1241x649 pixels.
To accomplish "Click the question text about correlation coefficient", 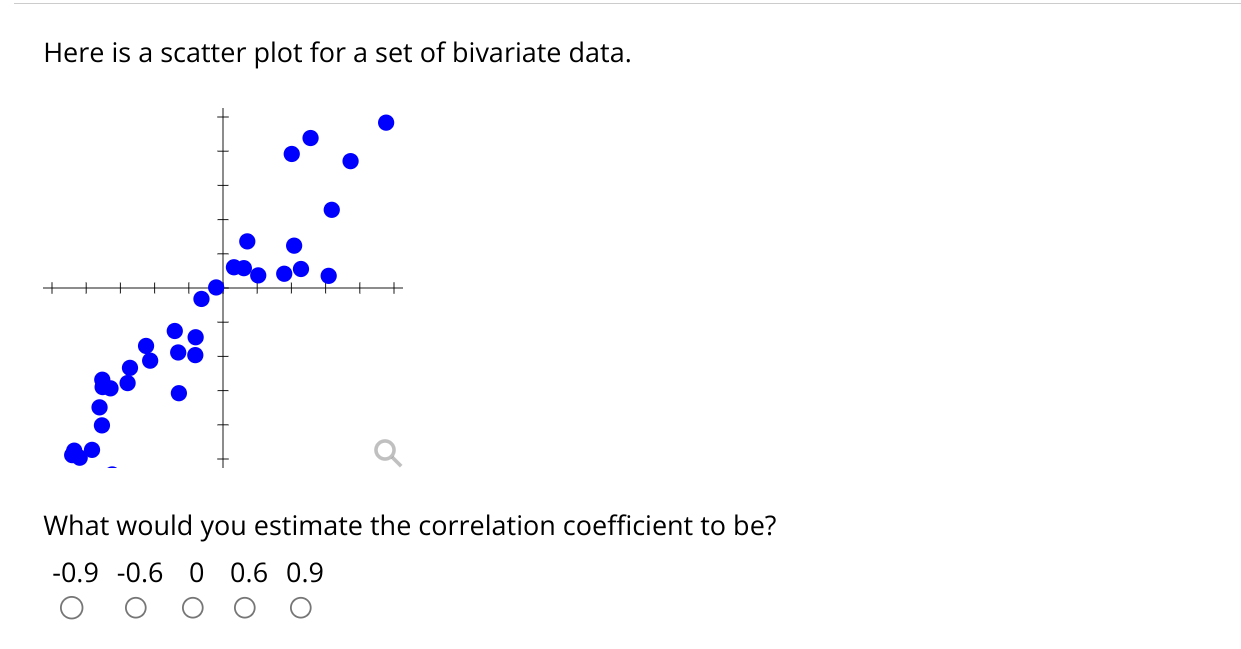I will 412,525.
